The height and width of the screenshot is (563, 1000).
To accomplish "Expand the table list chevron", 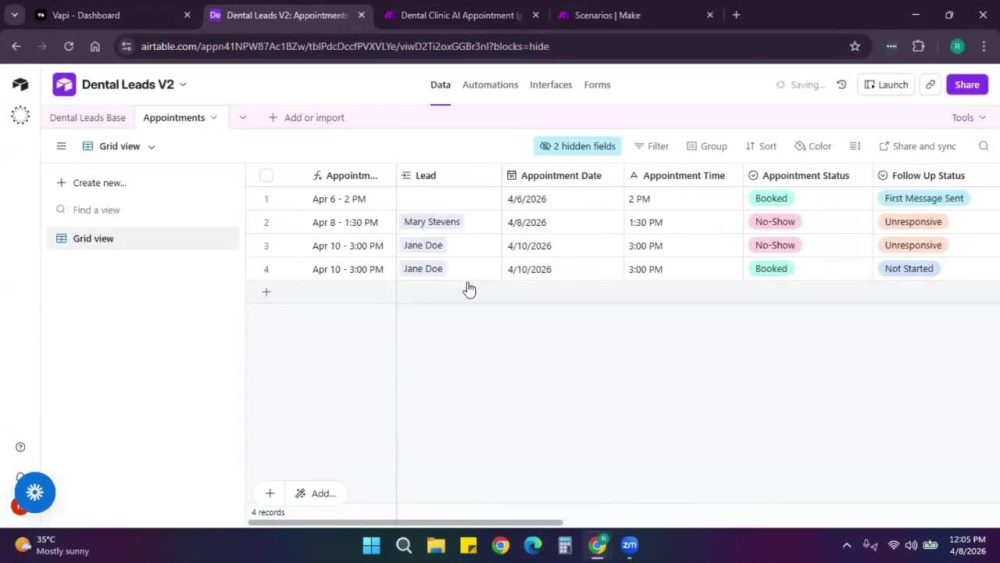I will (243, 117).
